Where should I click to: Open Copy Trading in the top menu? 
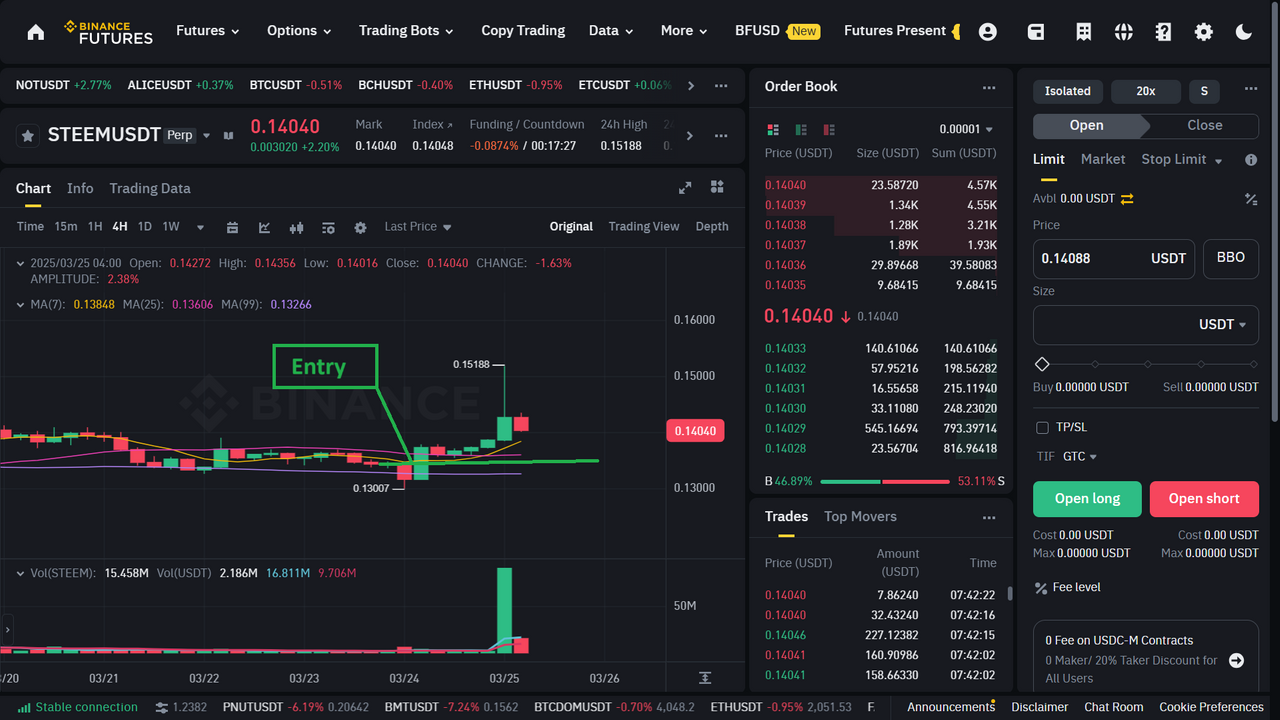[523, 31]
